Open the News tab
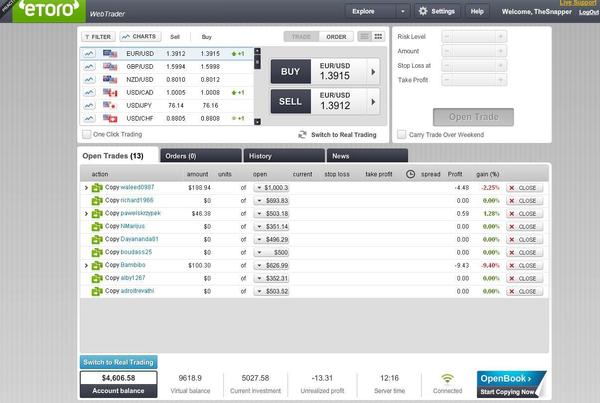The image size is (600, 403). [x=367, y=156]
